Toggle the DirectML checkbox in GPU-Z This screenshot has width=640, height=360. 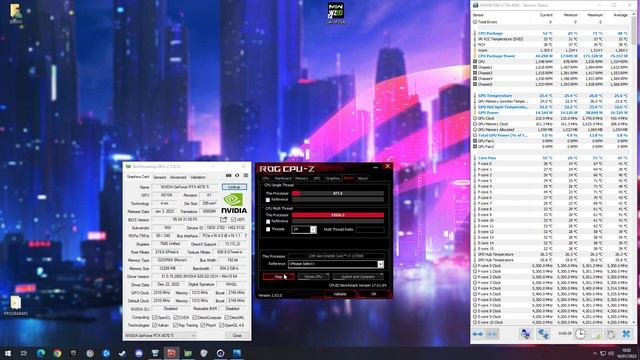point(227,317)
